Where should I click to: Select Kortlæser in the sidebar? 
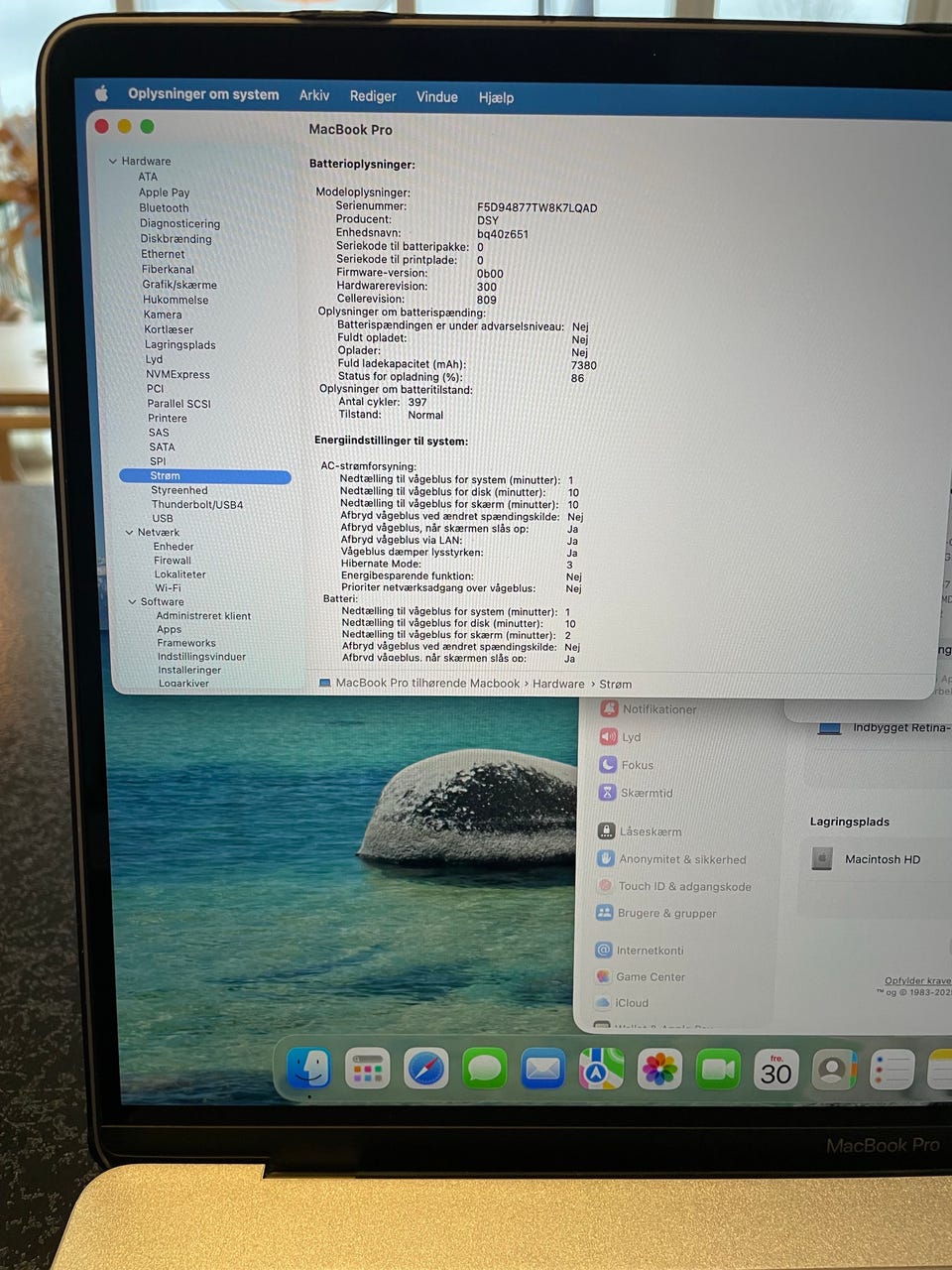169,329
